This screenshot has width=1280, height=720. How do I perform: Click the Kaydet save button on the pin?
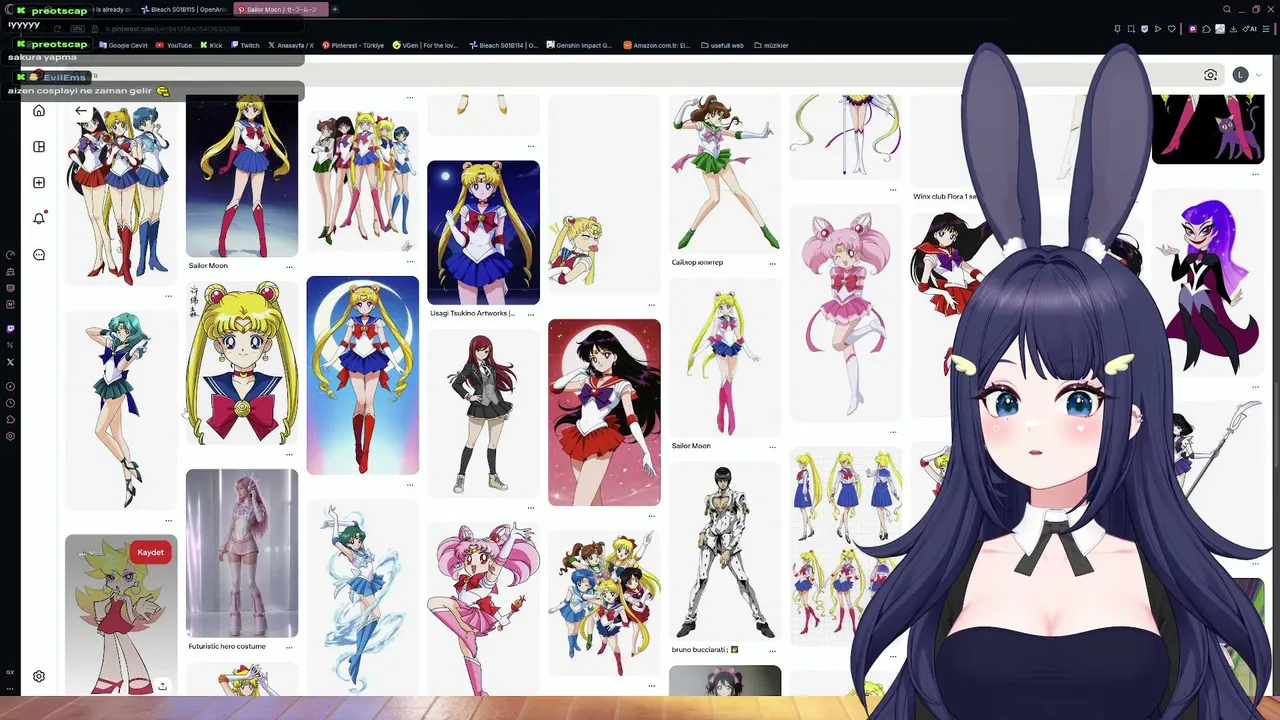pyautogui.click(x=151, y=552)
